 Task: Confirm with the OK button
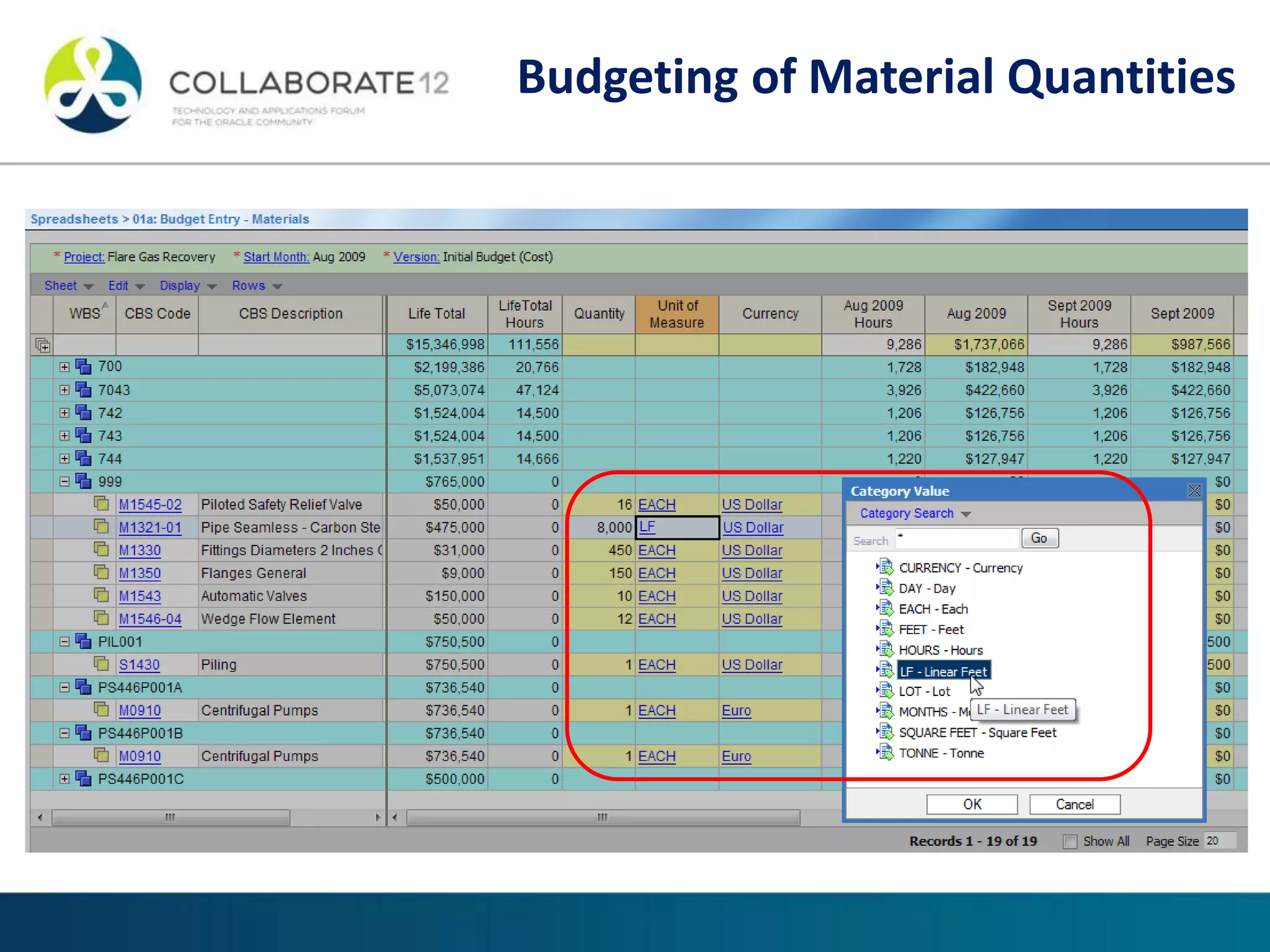pyautogui.click(x=972, y=804)
